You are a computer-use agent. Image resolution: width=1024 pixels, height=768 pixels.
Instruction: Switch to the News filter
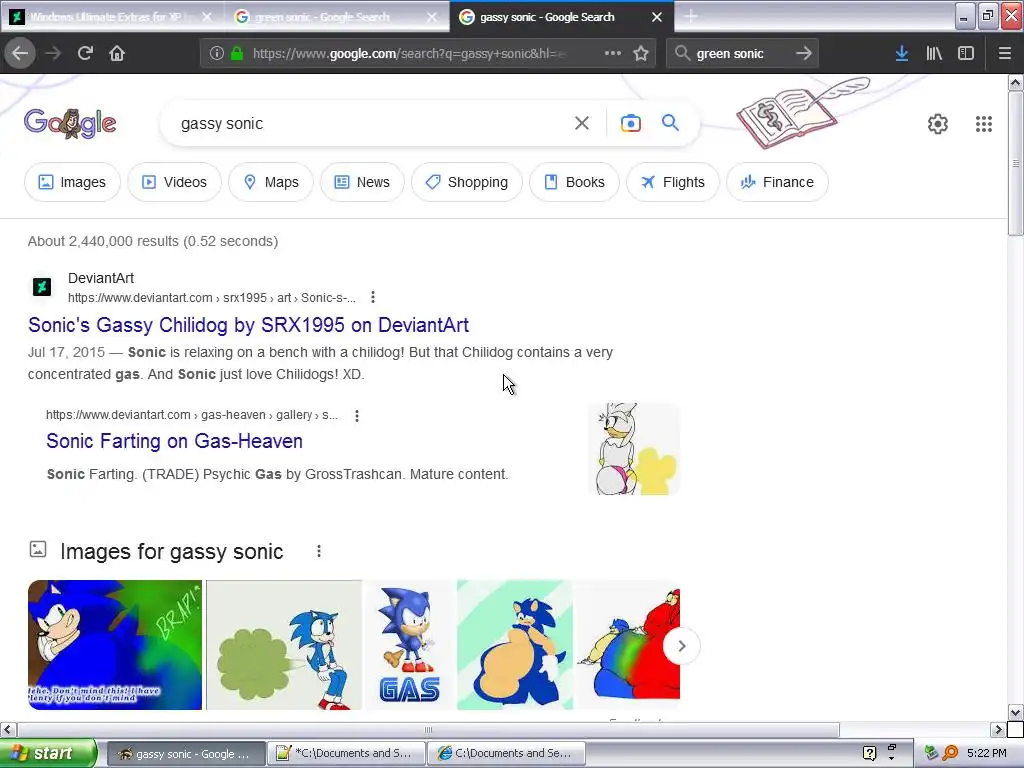tap(362, 182)
